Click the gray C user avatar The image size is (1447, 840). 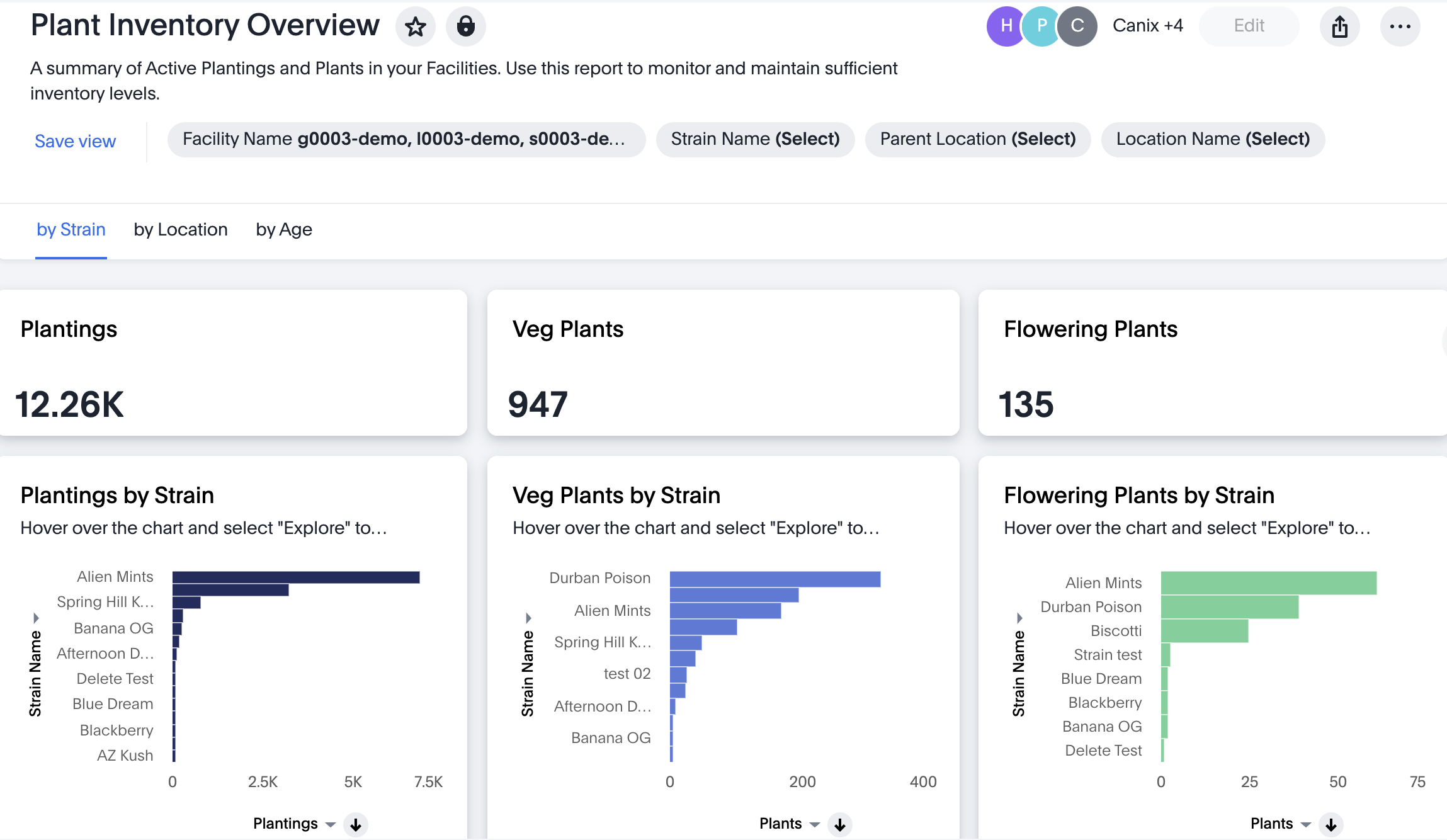point(1077,26)
